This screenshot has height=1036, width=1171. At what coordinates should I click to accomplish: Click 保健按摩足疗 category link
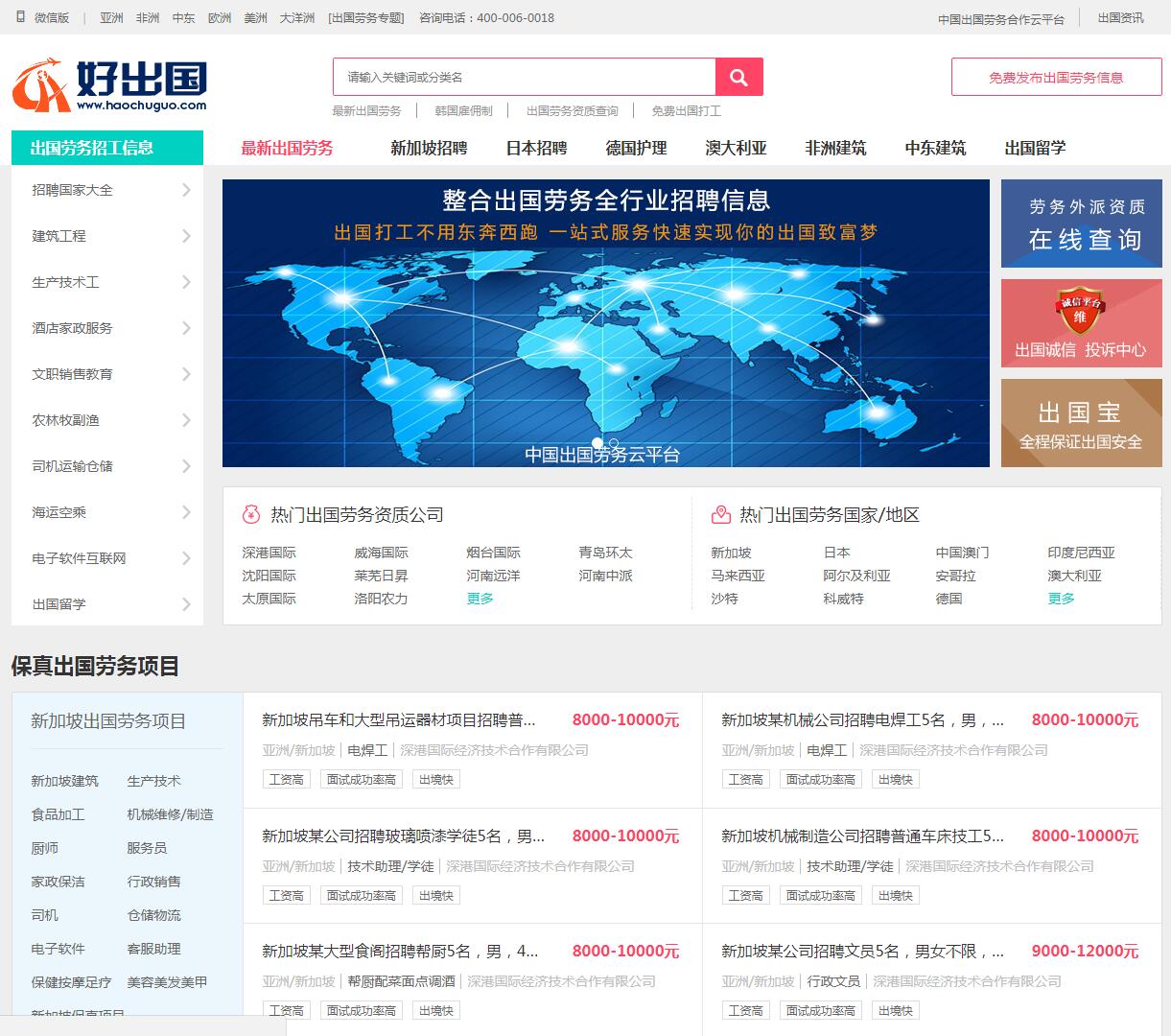click(x=71, y=982)
